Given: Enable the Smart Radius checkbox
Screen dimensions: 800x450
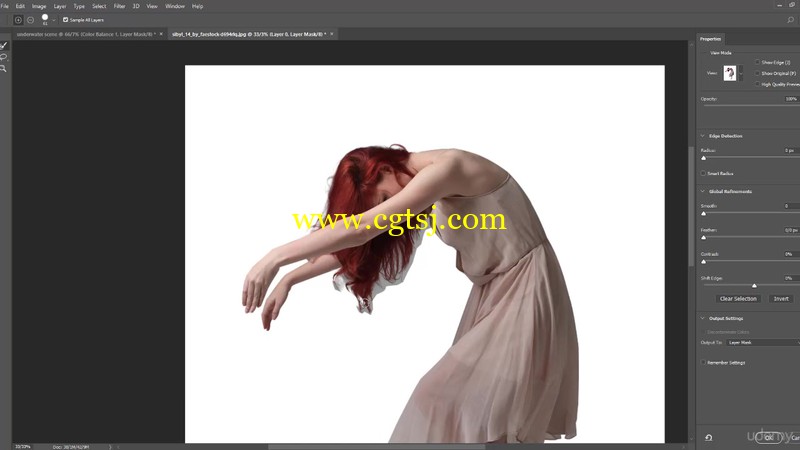Looking at the screenshot, I should (703, 173).
